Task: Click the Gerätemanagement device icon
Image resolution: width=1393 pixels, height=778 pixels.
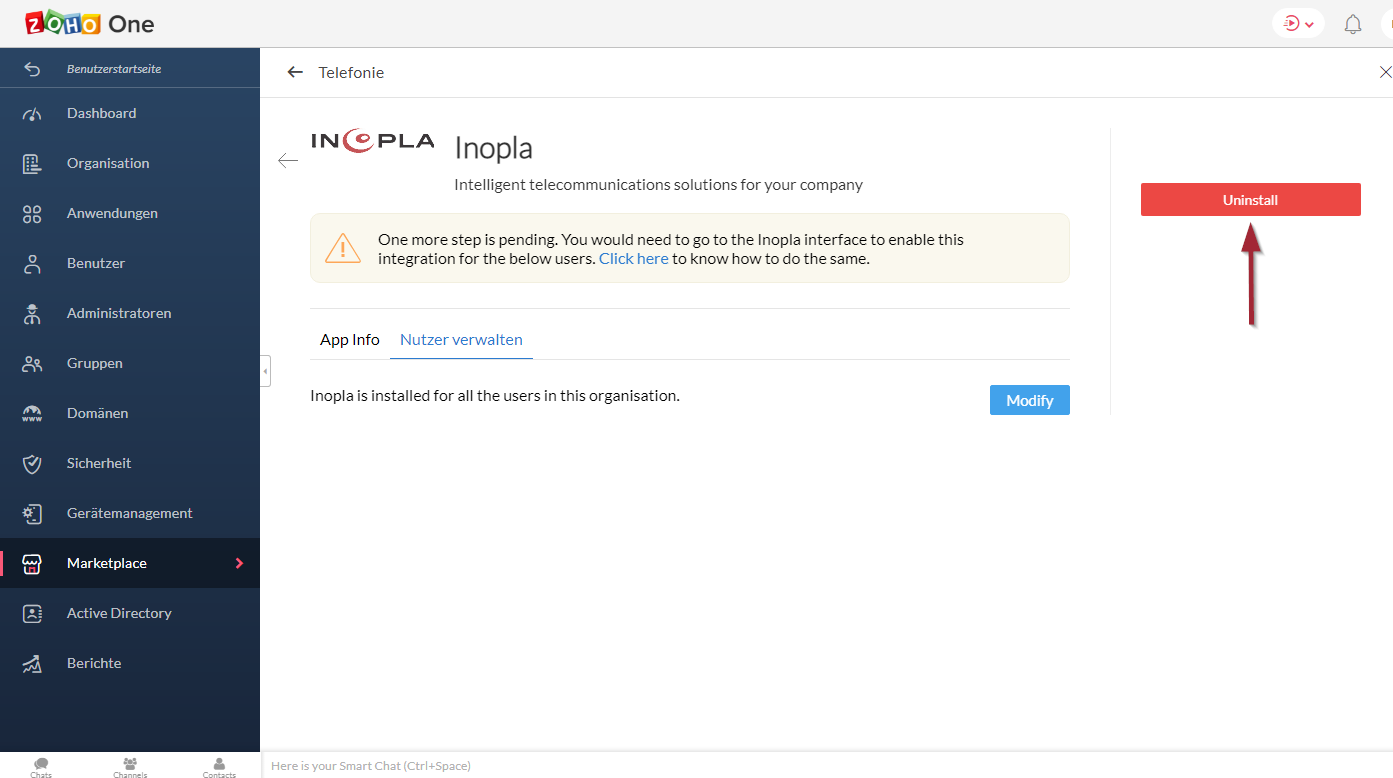Action: coord(32,514)
